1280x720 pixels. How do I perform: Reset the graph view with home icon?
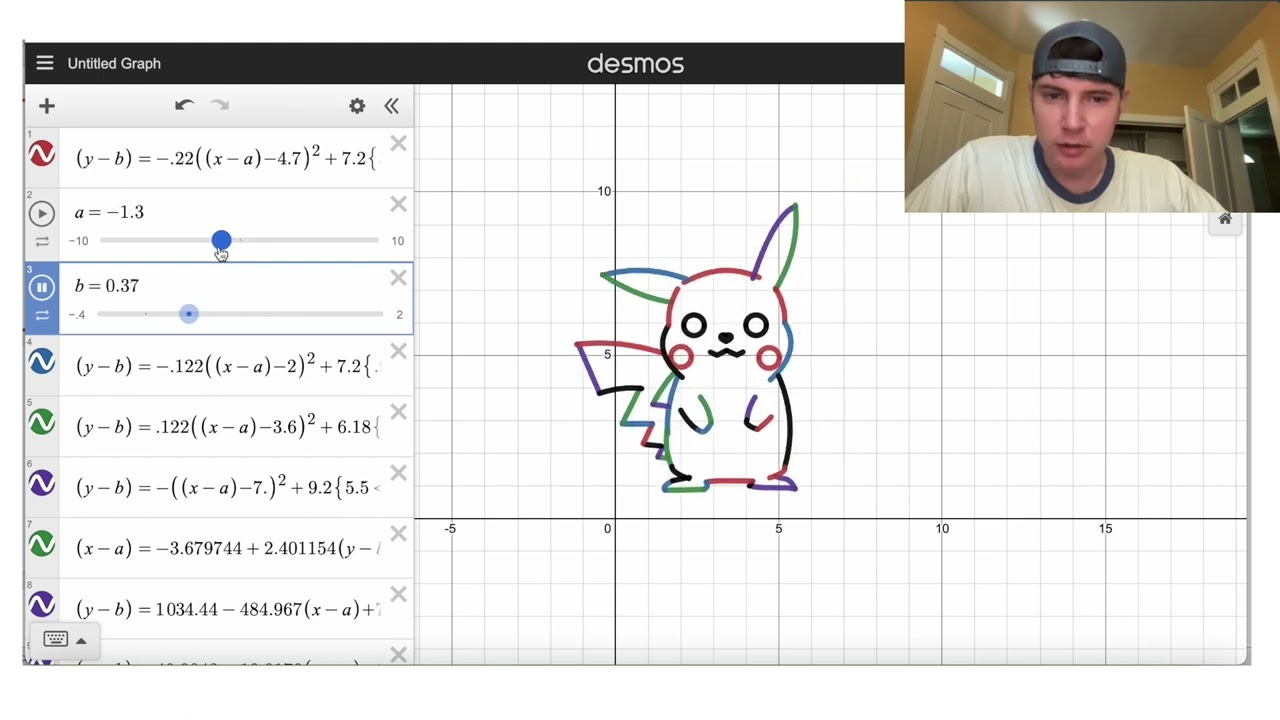click(1225, 219)
